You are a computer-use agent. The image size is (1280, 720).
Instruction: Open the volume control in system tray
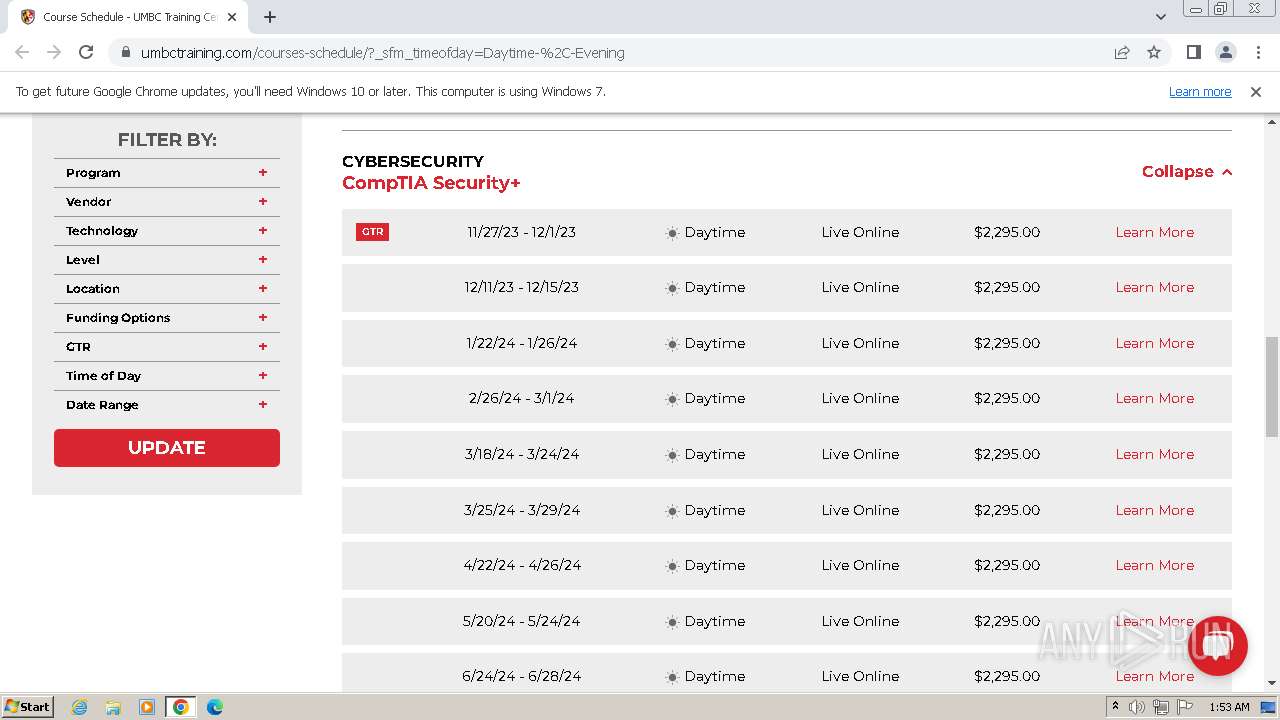pyautogui.click(x=1137, y=707)
